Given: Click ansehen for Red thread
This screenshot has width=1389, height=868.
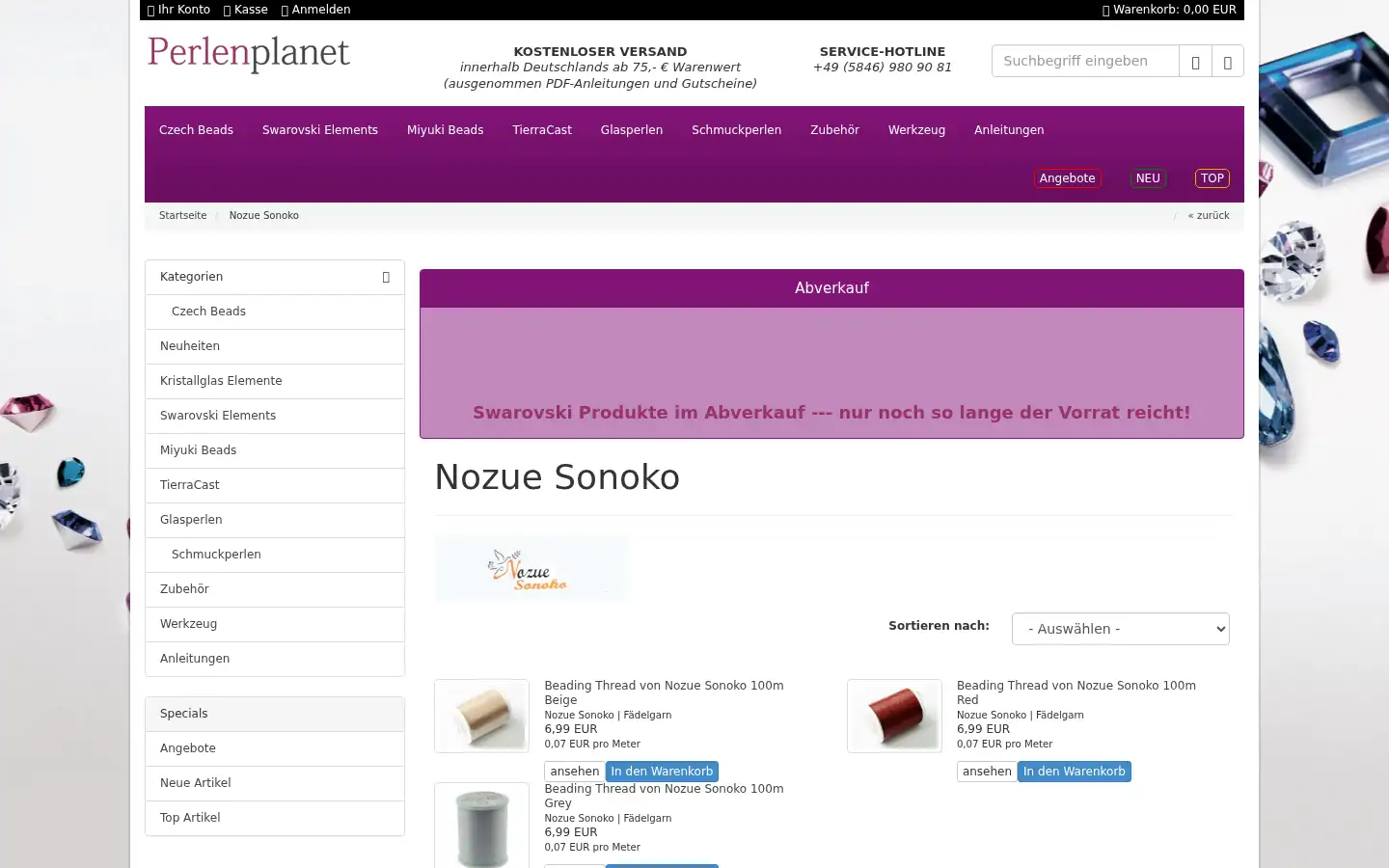Looking at the screenshot, I should click(x=987, y=772).
